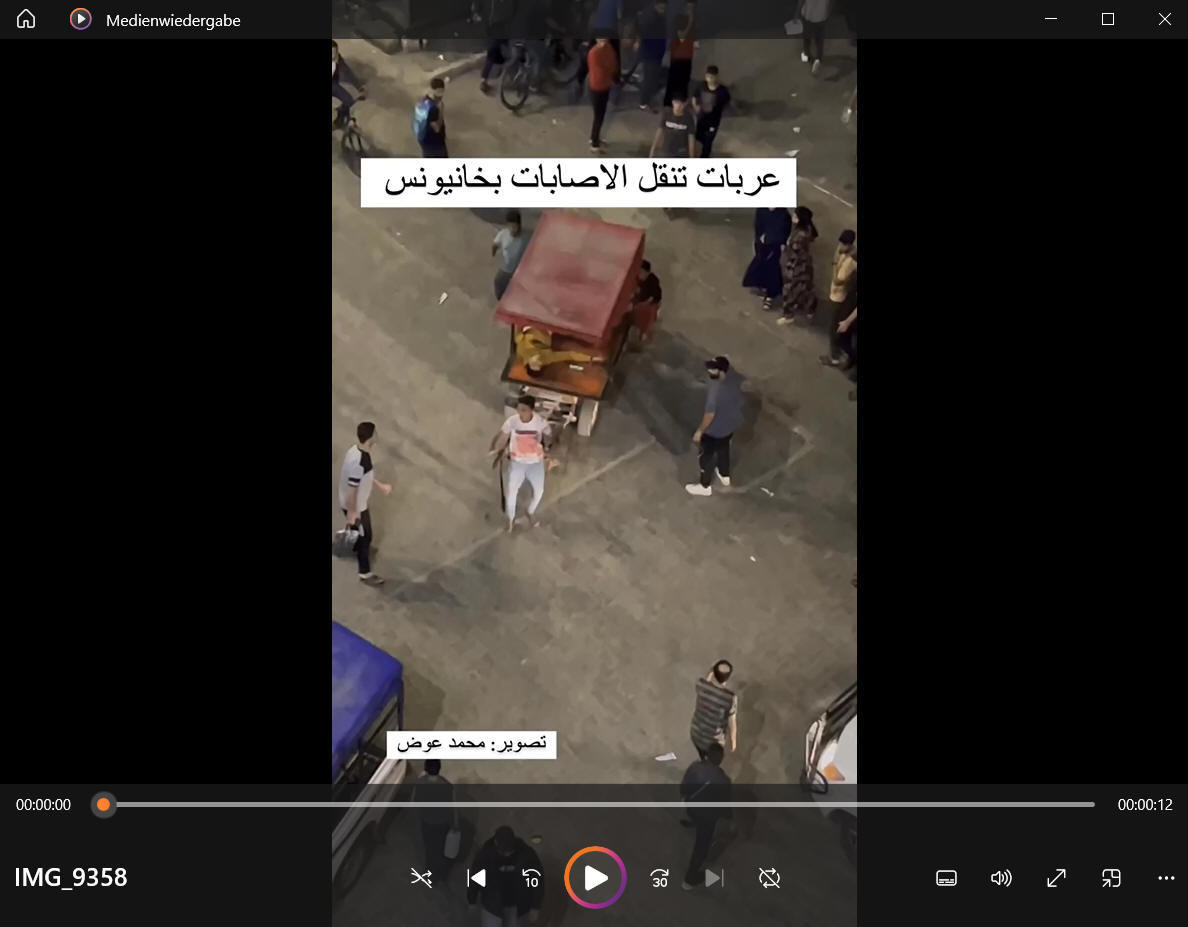This screenshot has height=927, width=1188.
Task: Toggle repeat mode
Action: coord(769,878)
